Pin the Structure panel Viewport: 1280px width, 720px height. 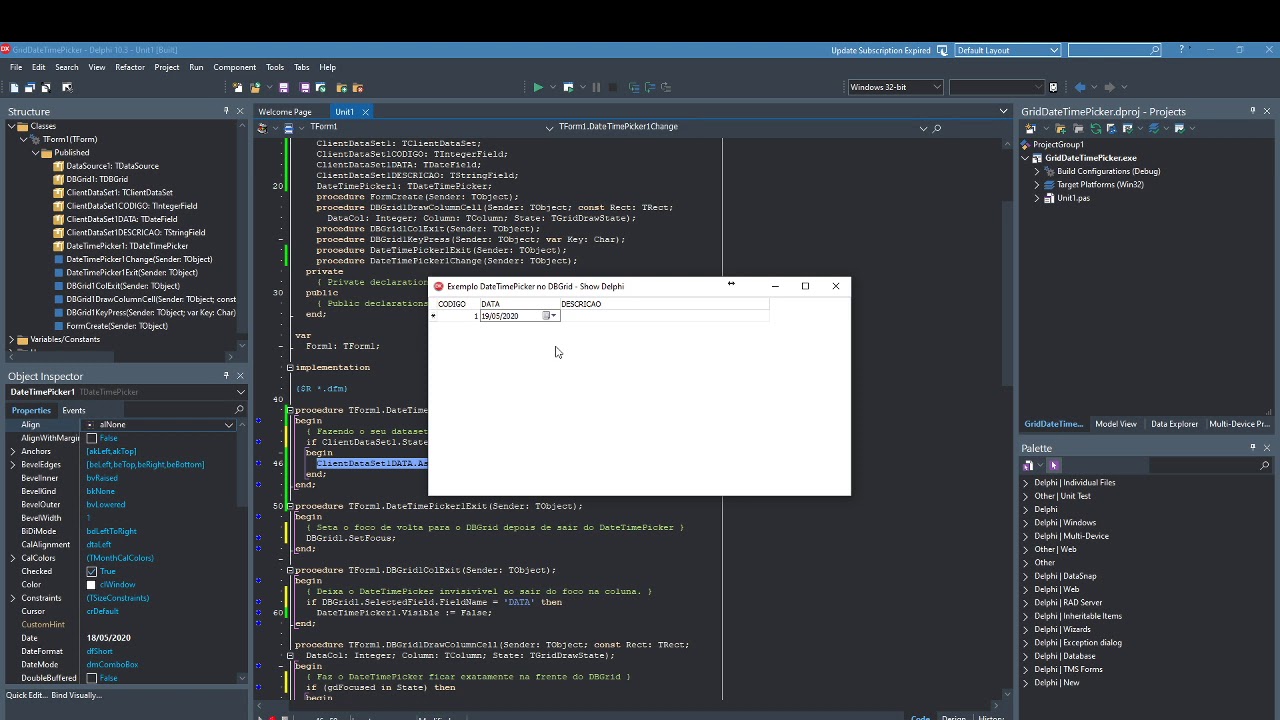point(226,111)
